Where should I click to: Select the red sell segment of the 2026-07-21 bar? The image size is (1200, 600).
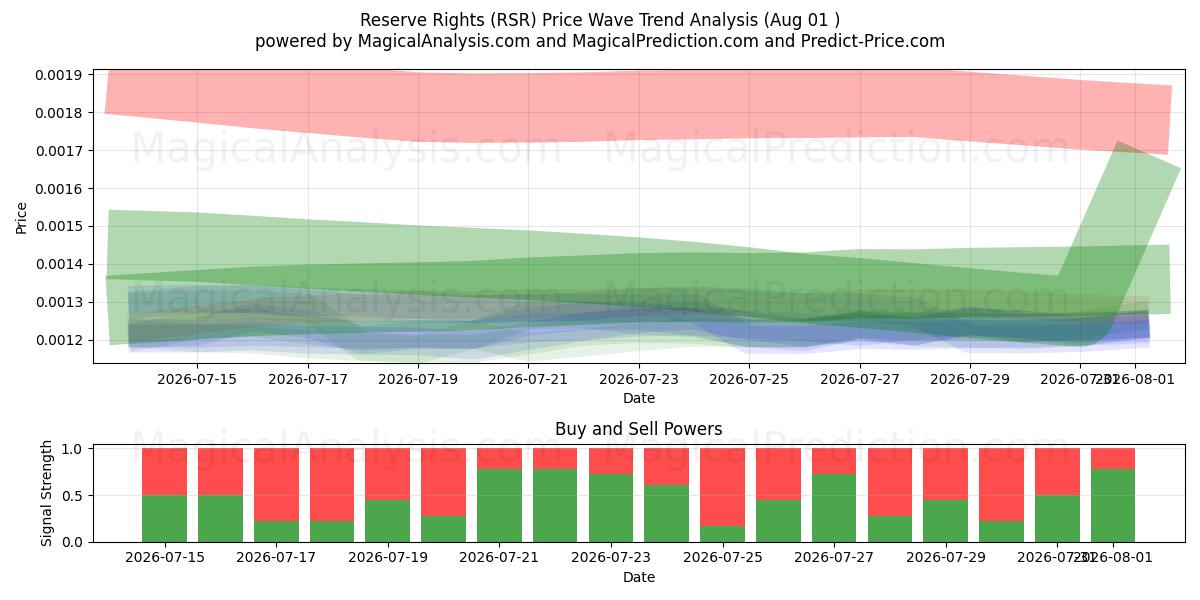pos(499,459)
